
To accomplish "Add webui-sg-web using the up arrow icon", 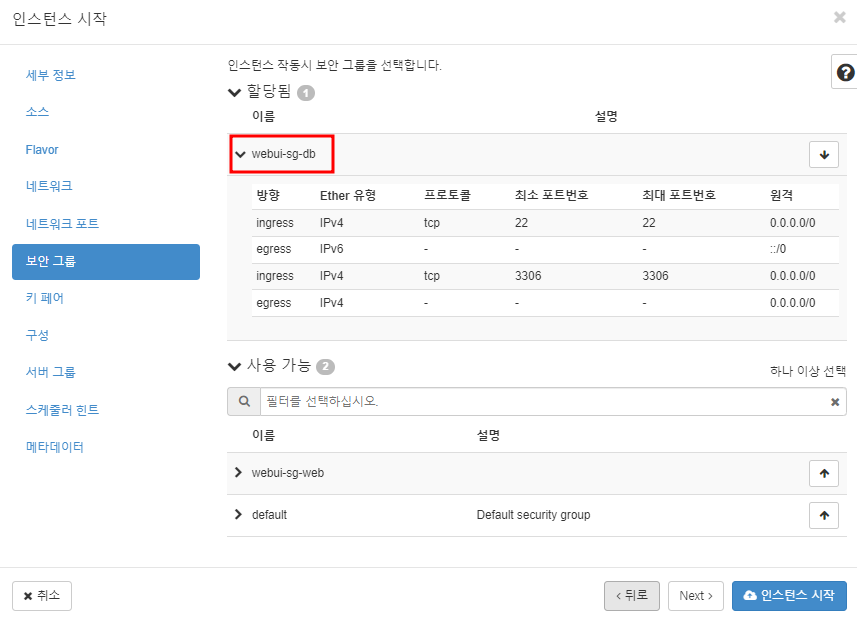I will 824,473.
